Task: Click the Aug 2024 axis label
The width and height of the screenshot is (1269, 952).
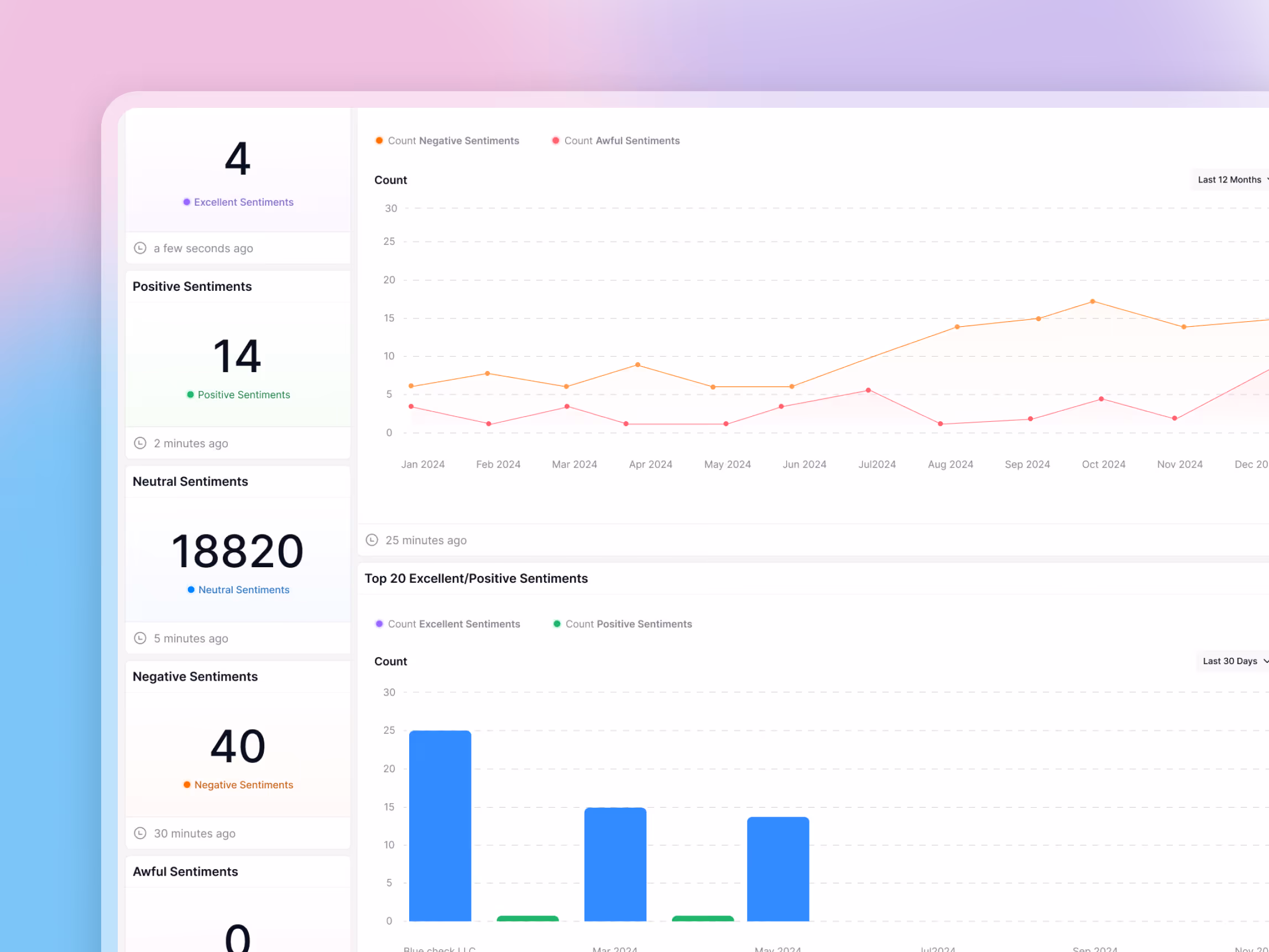Action: pos(951,464)
